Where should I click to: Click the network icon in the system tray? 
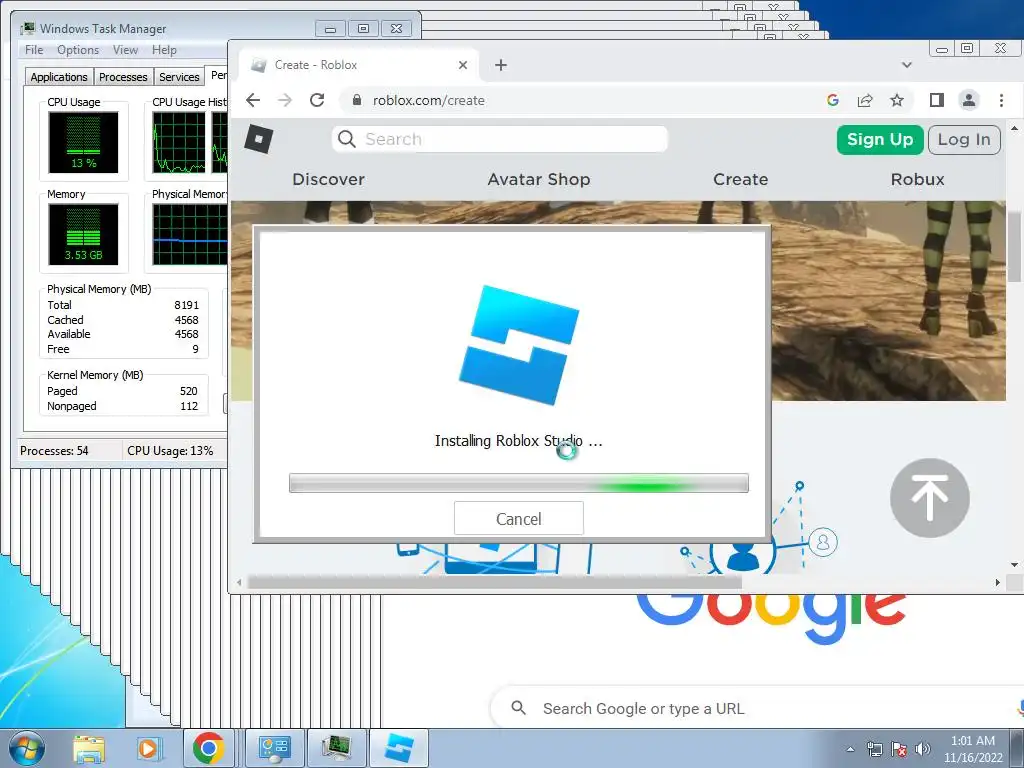(874, 749)
